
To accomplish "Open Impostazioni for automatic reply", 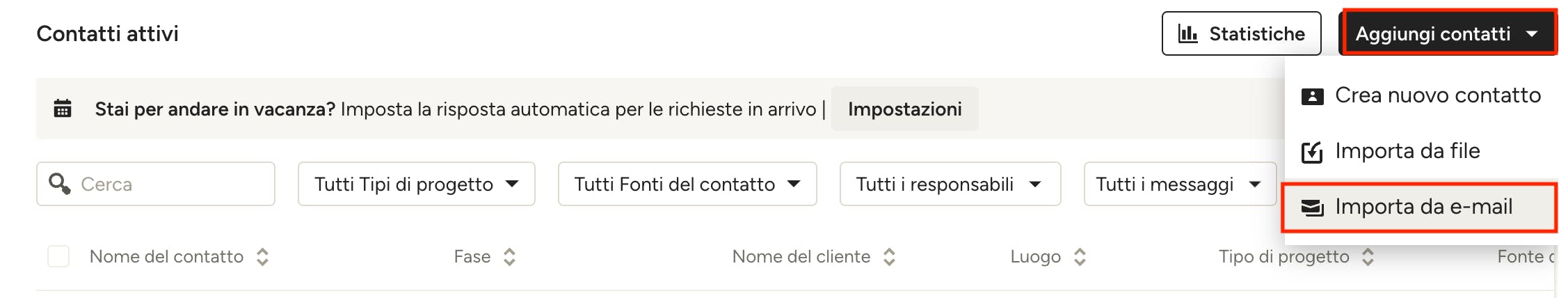I will (x=904, y=109).
